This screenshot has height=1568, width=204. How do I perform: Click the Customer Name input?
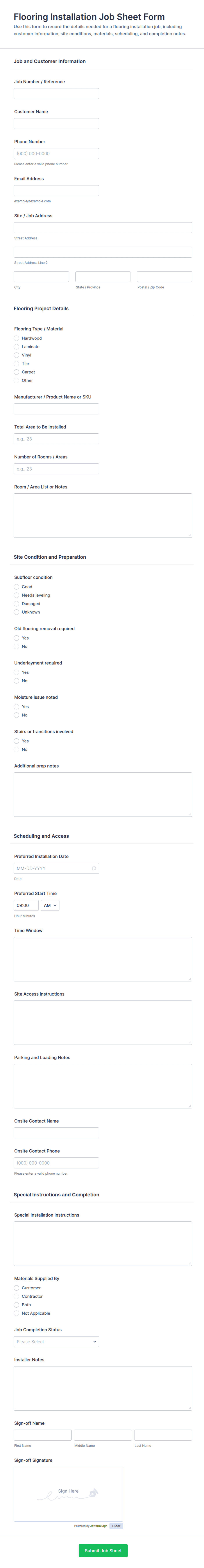[56, 124]
